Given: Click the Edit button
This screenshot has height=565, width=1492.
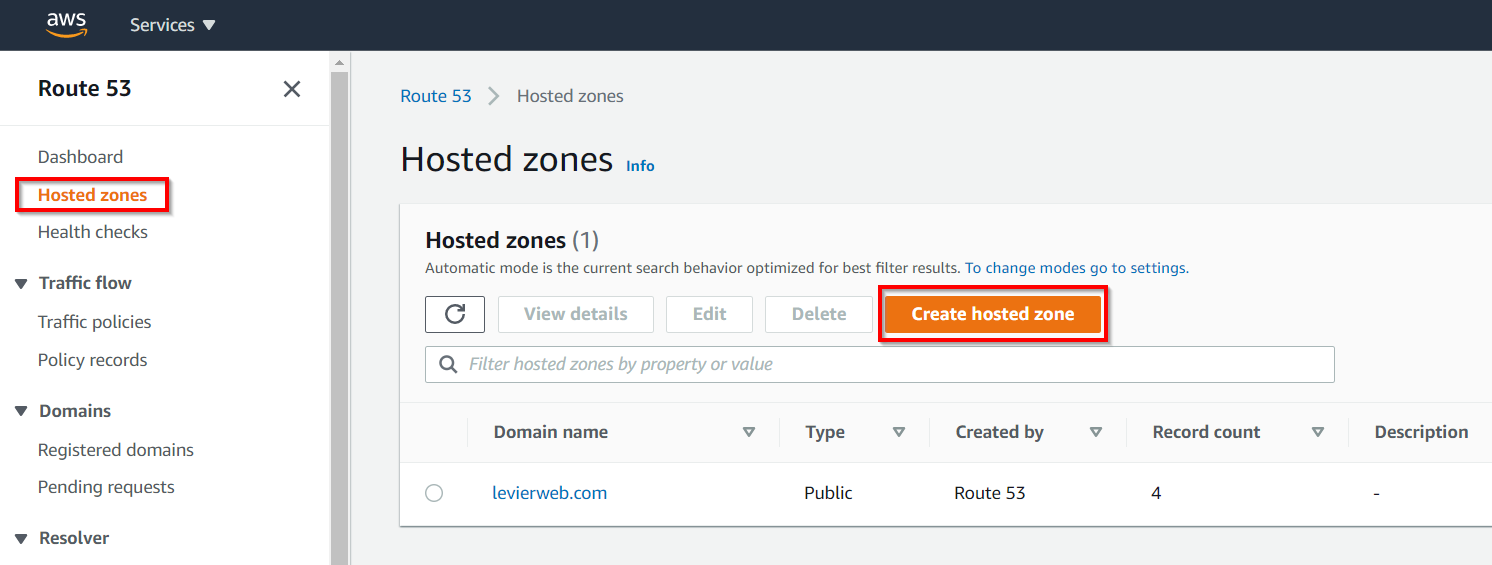Looking at the screenshot, I should point(709,314).
